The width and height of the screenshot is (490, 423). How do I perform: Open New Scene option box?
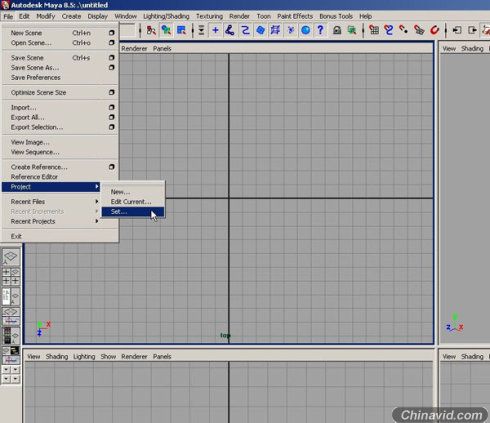click(112, 33)
